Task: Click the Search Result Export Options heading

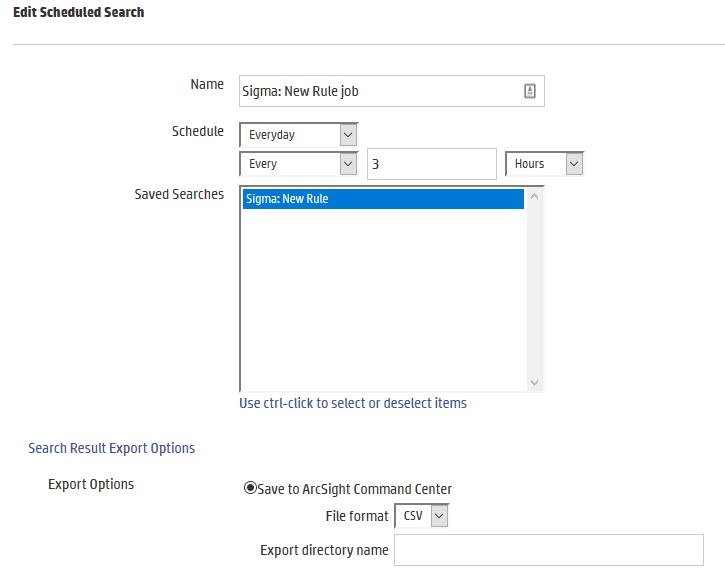Action: (x=111, y=448)
